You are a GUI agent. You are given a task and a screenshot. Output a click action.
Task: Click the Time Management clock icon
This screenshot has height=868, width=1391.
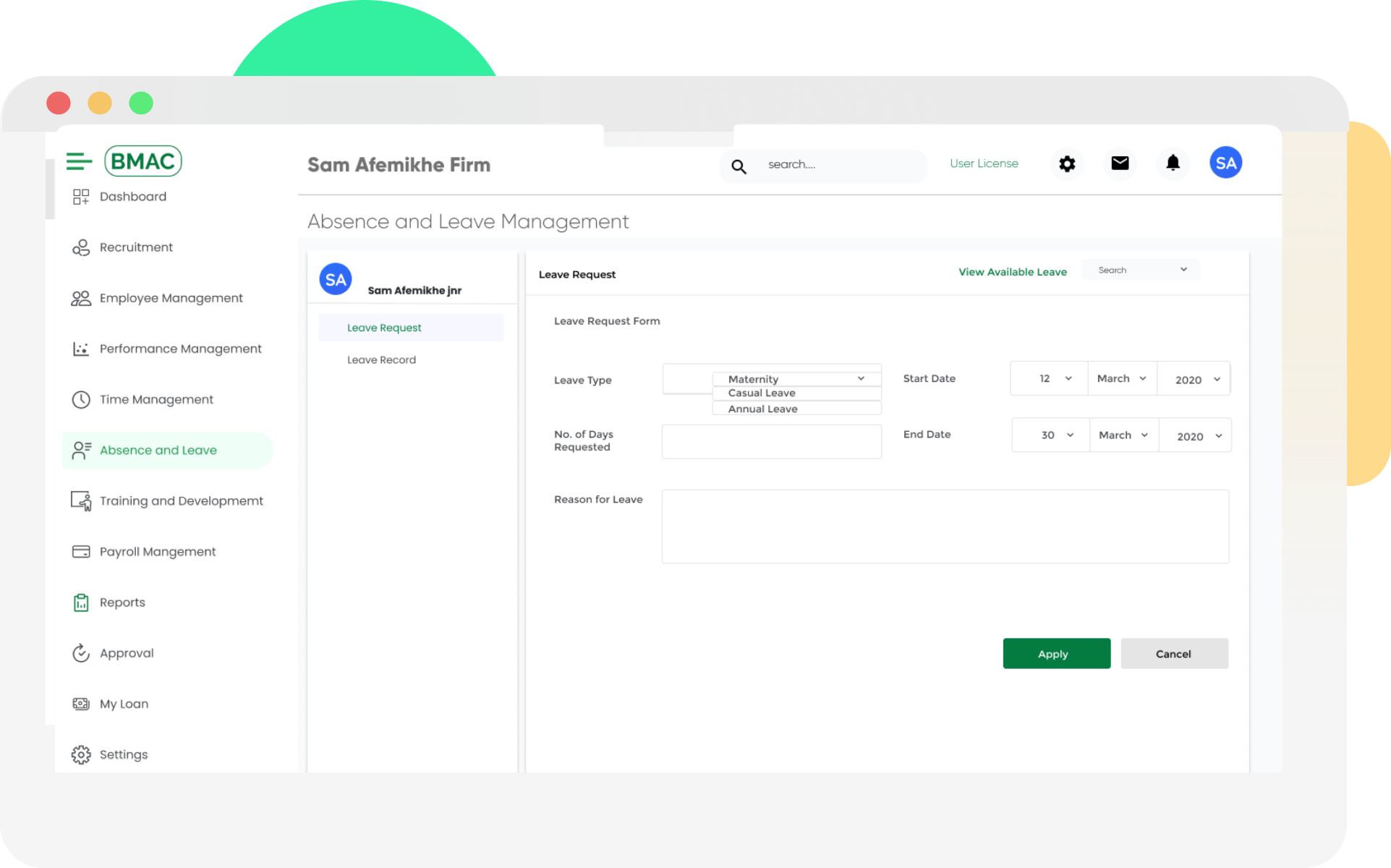tap(81, 399)
